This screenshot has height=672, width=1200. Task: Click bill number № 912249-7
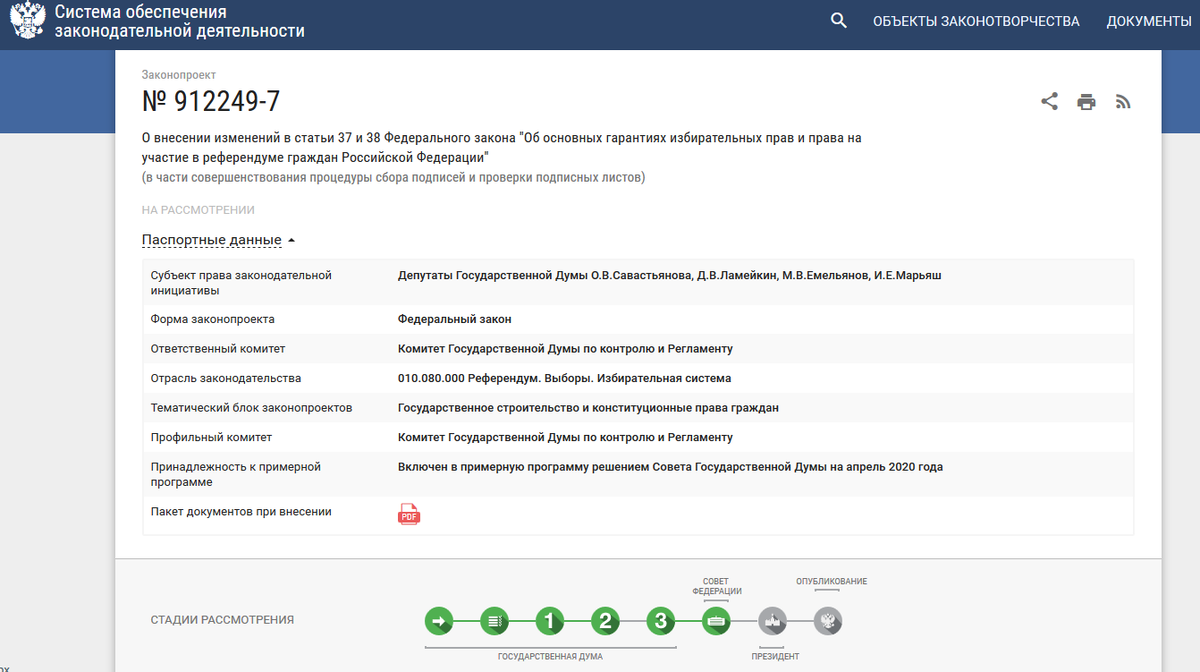click(211, 101)
